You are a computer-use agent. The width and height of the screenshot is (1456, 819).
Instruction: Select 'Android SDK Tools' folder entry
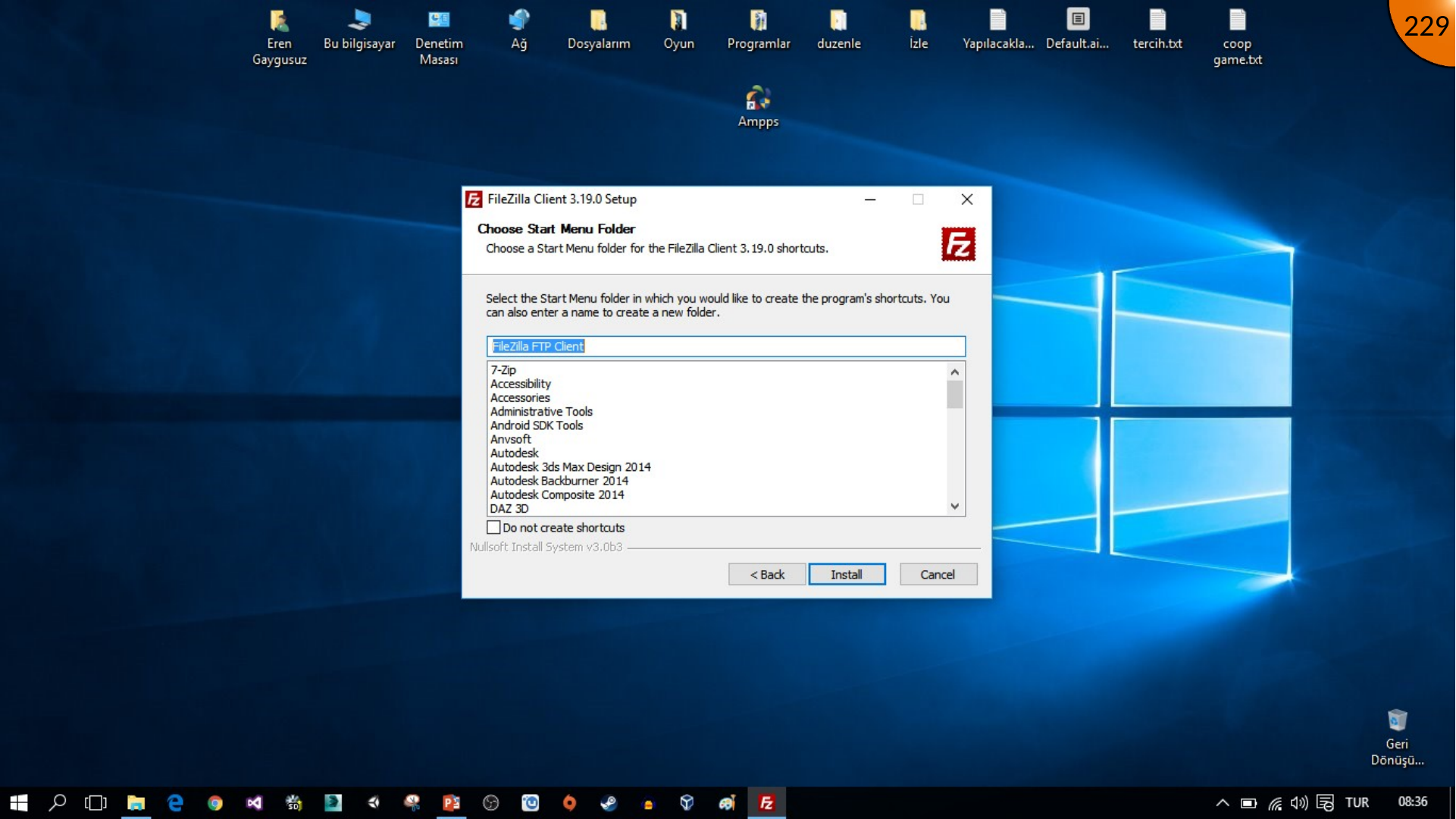click(x=537, y=425)
